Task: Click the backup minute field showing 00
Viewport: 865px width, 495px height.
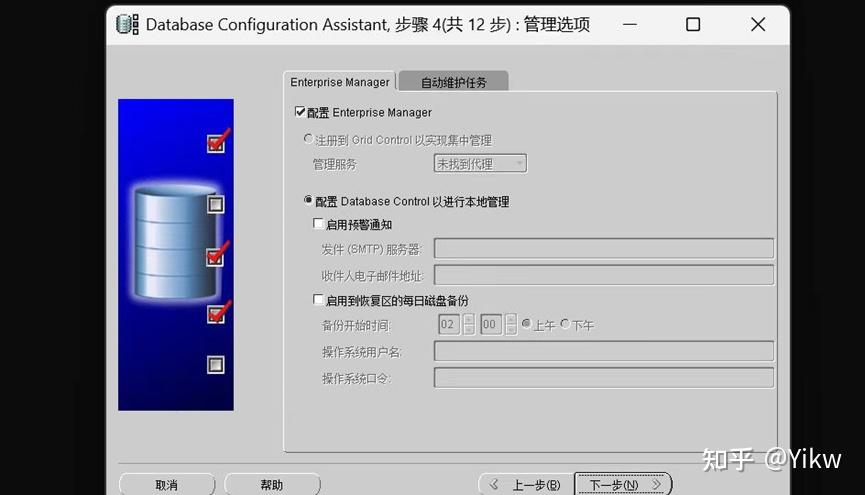Action: [x=491, y=324]
